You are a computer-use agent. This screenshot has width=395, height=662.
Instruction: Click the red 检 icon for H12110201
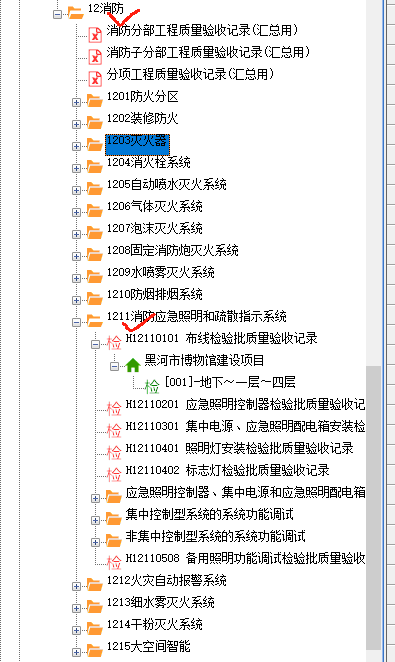[114, 408]
